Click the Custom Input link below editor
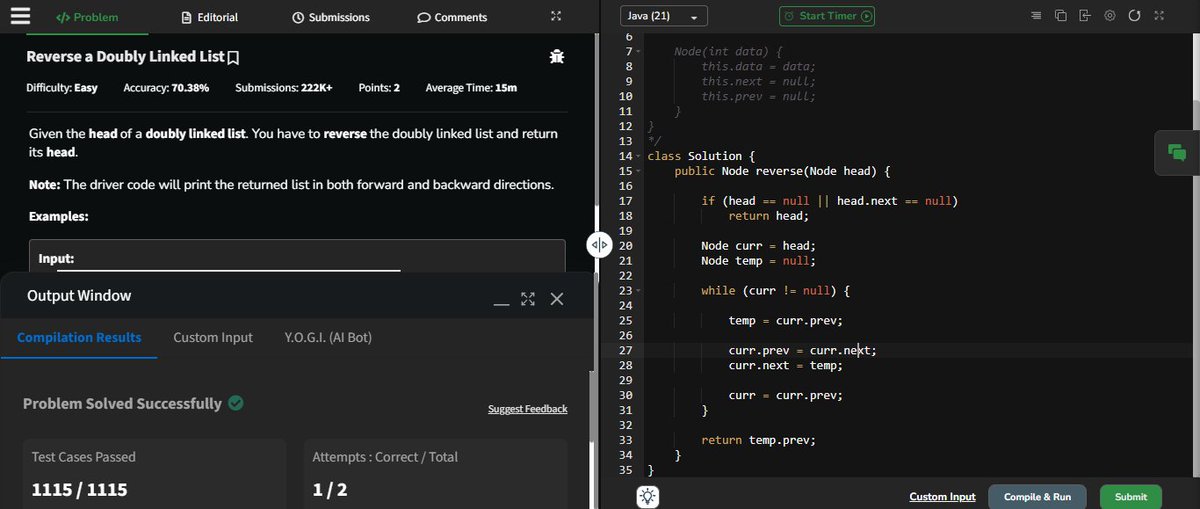This screenshot has height=509, width=1200. coord(942,497)
